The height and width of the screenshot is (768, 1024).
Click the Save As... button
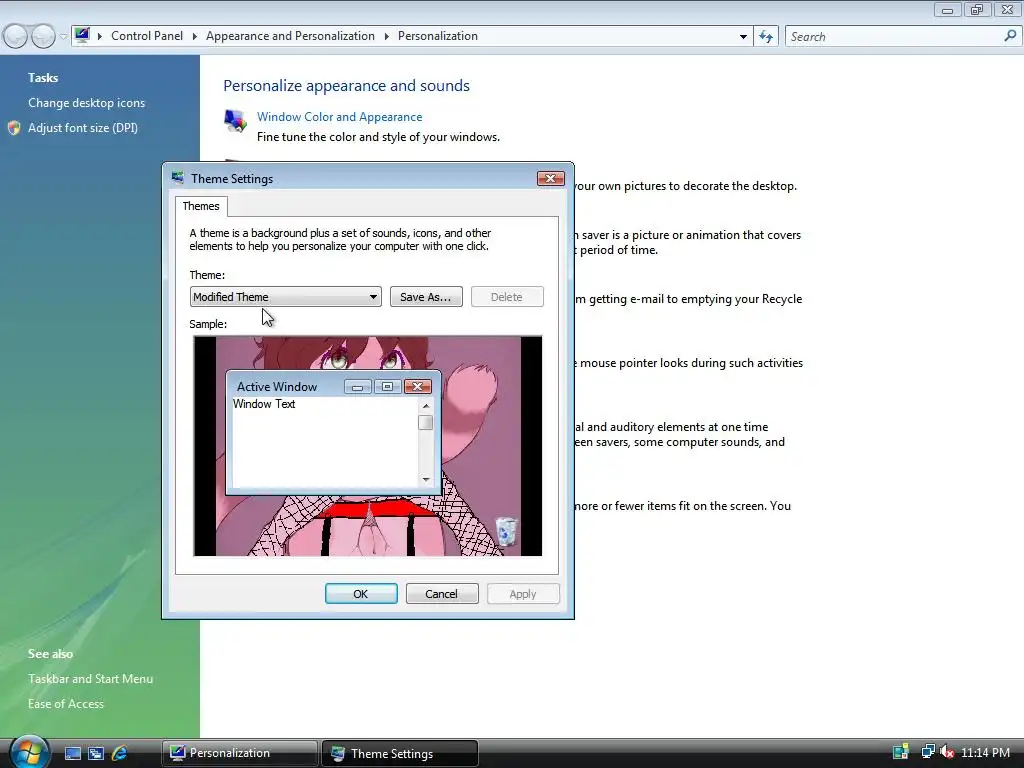pos(426,296)
